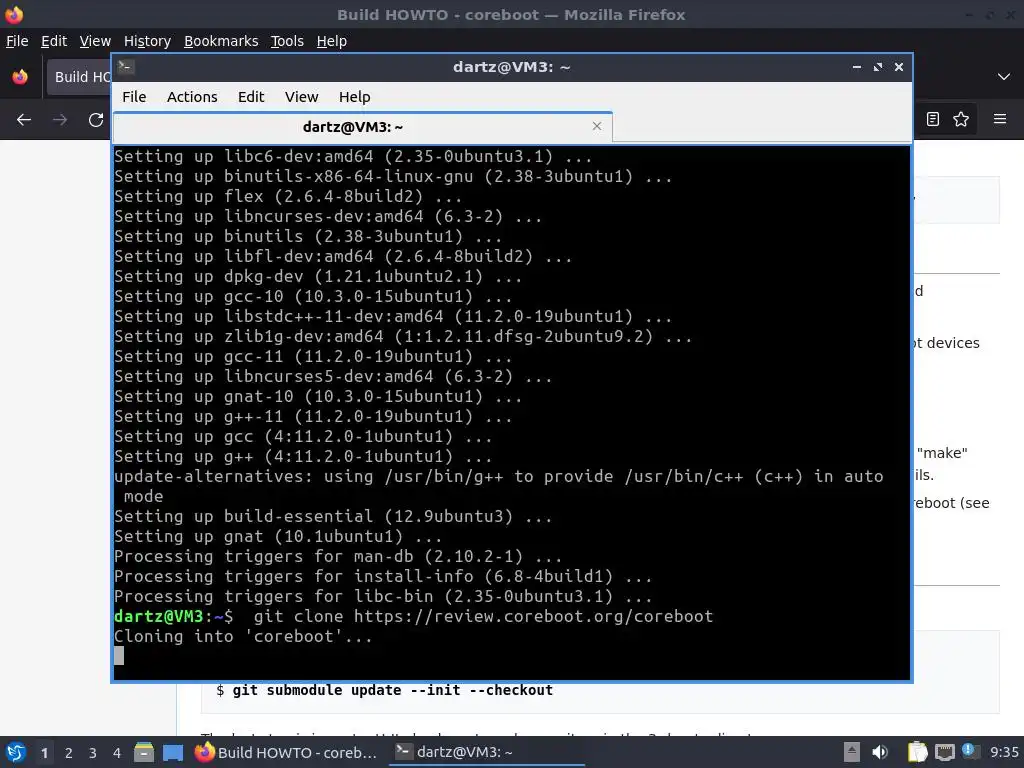The image size is (1024, 768).
Task: Open the terminal Edit menu
Action: (251, 97)
